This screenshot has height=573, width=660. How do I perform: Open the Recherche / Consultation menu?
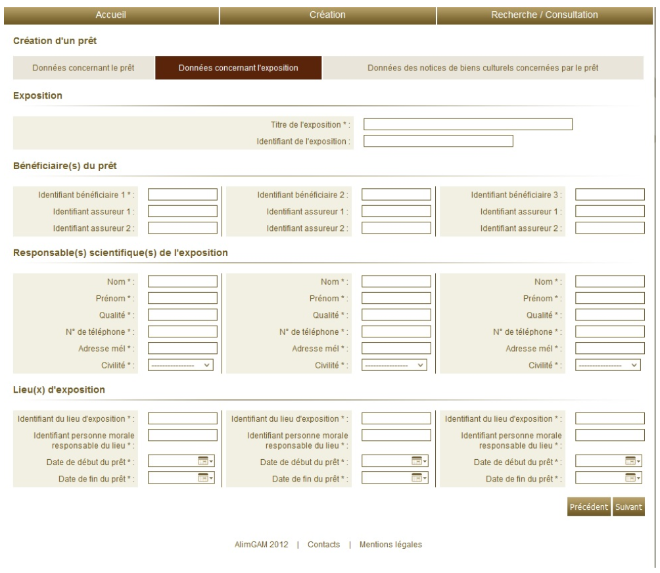545,15
